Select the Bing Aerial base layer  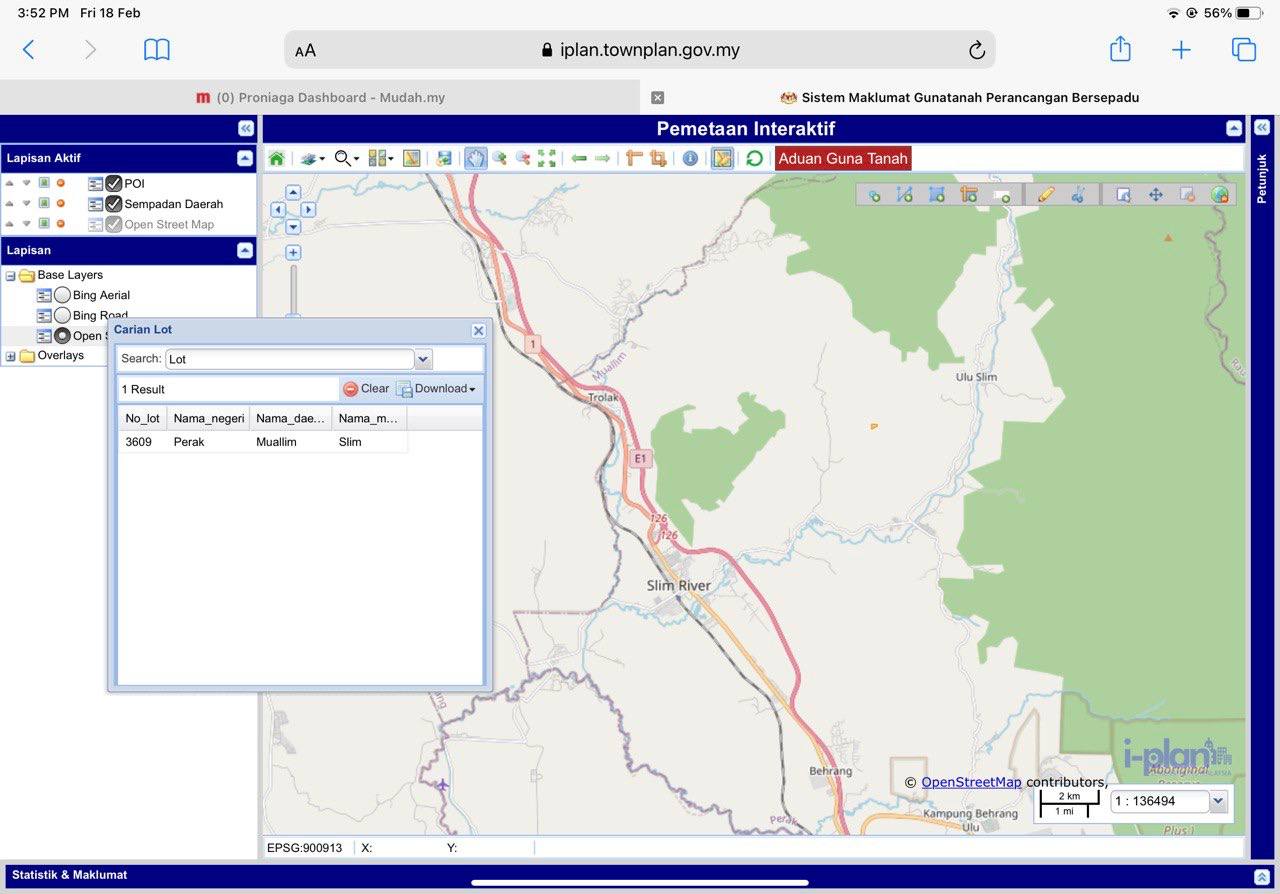(x=62, y=295)
